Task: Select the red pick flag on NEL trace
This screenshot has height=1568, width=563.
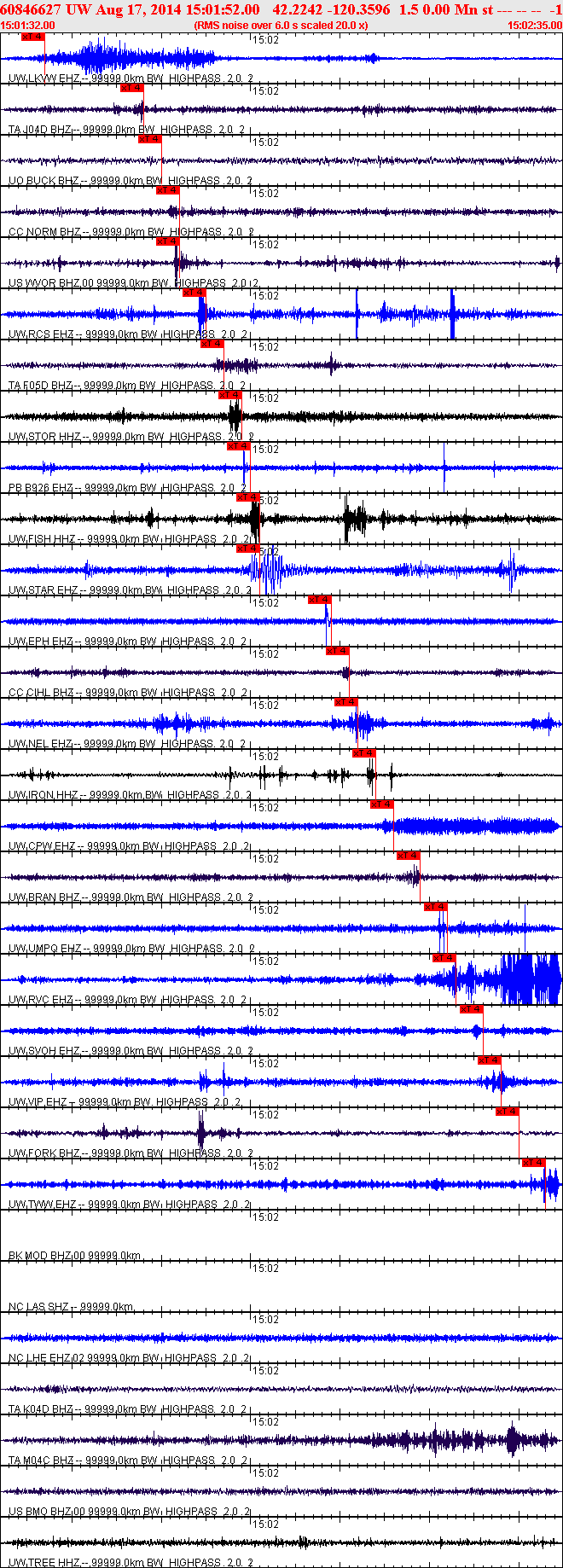Action: (346, 702)
